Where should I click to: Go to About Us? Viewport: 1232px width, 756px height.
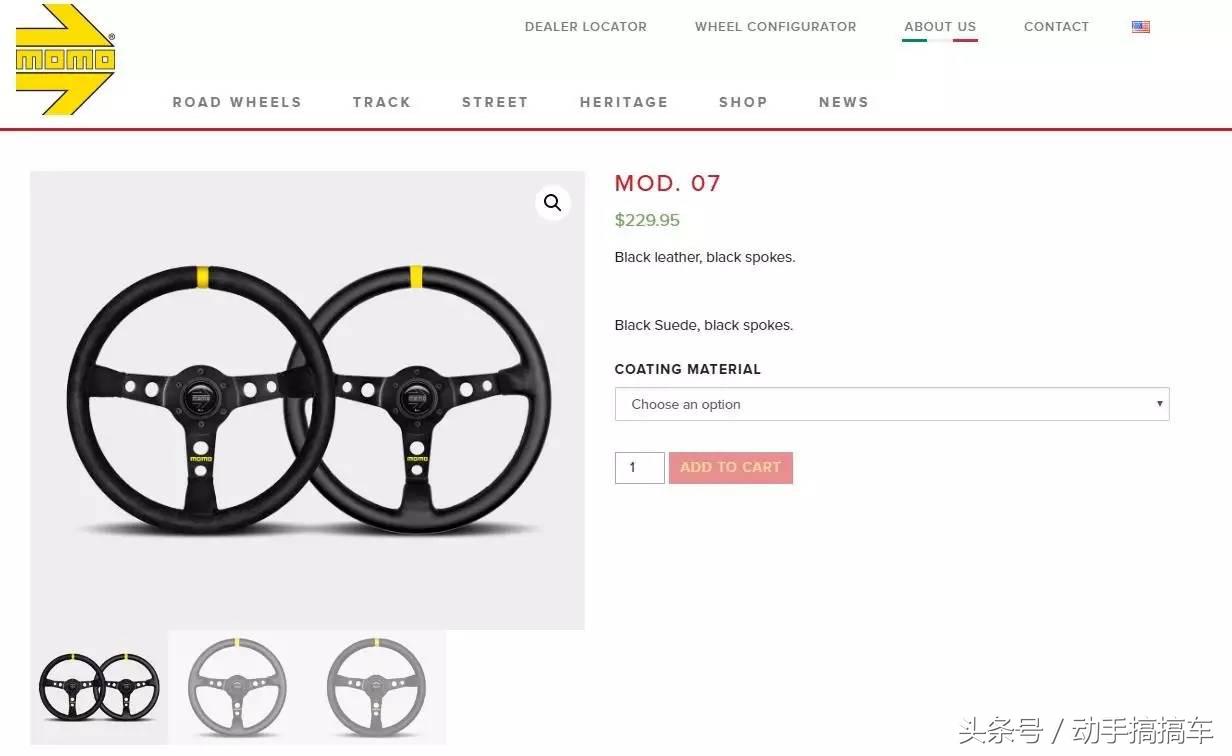coord(940,27)
